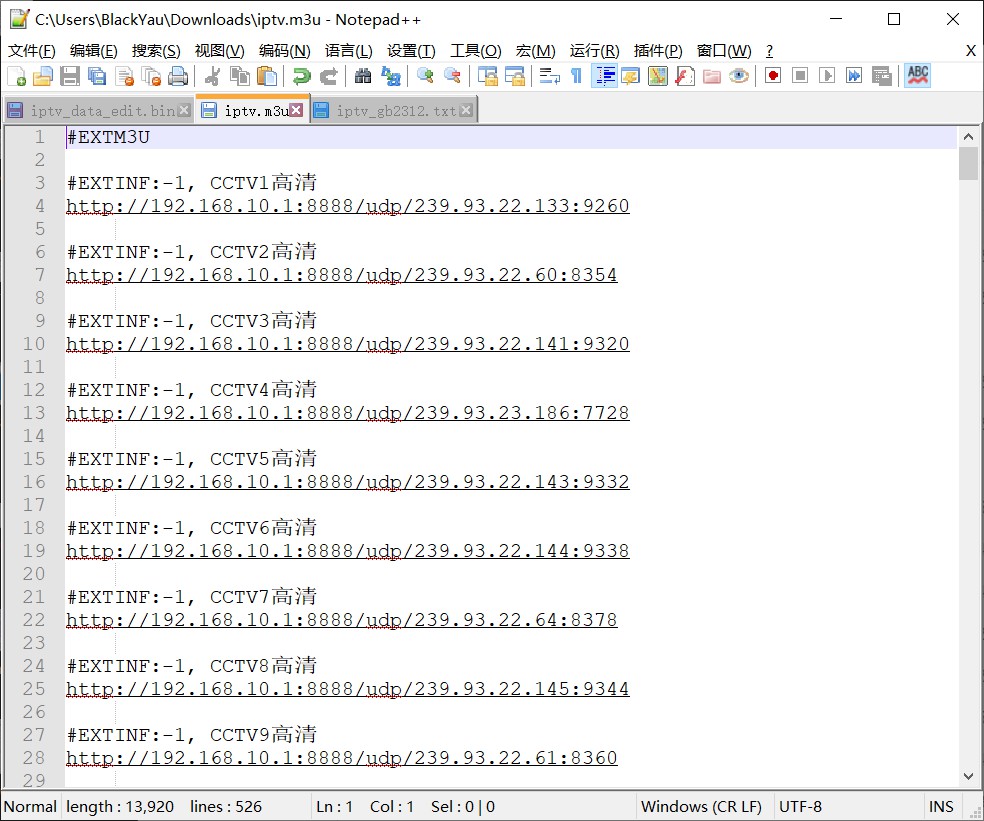
Task: Cut selection with the scissors icon
Action: [x=213, y=76]
